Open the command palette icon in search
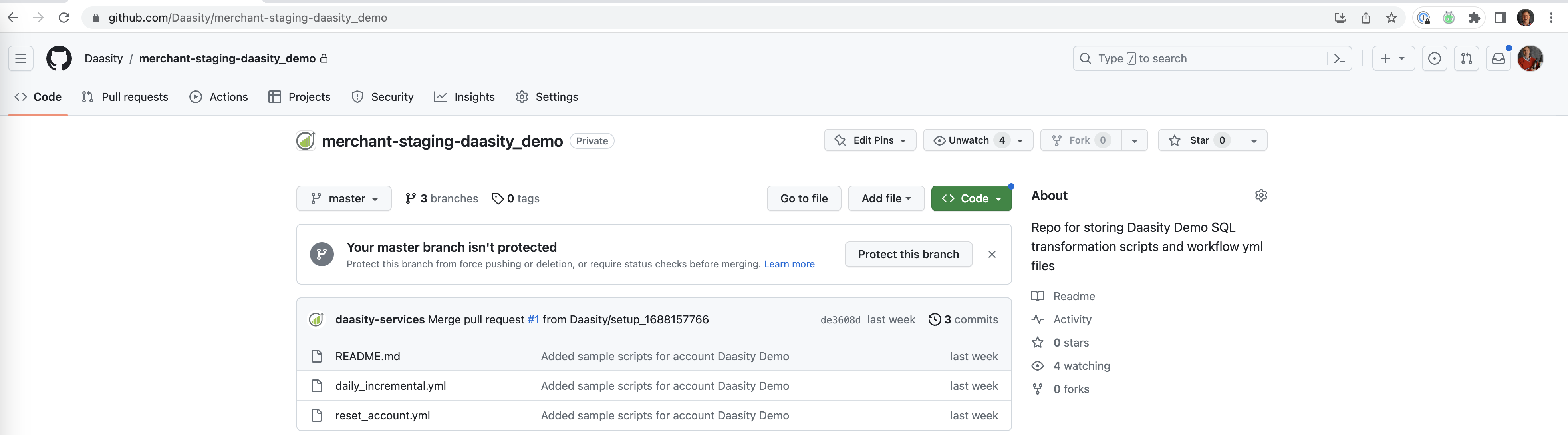Viewport: 1568px width, 435px height. (x=1339, y=58)
